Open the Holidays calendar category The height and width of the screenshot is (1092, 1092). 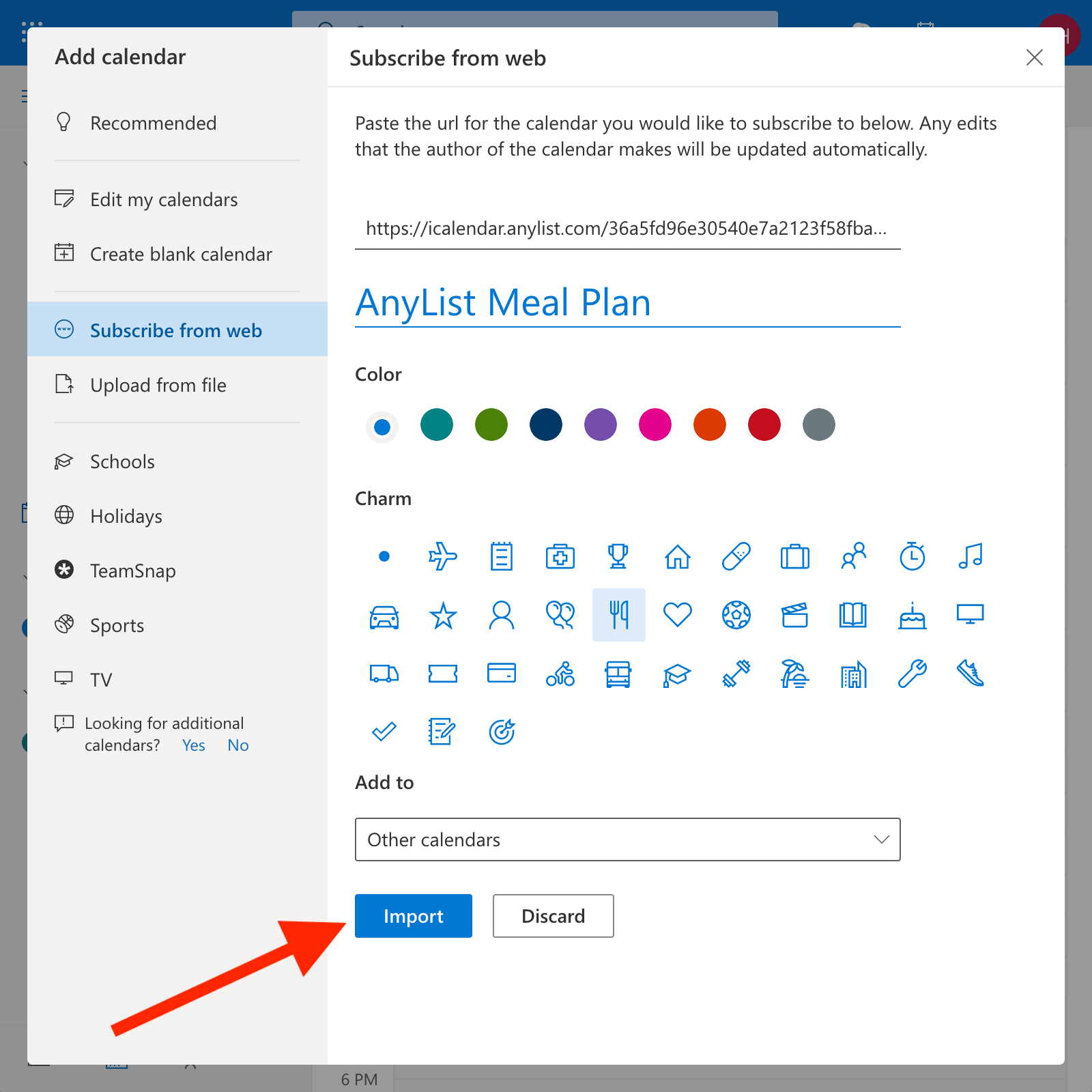click(126, 516)
